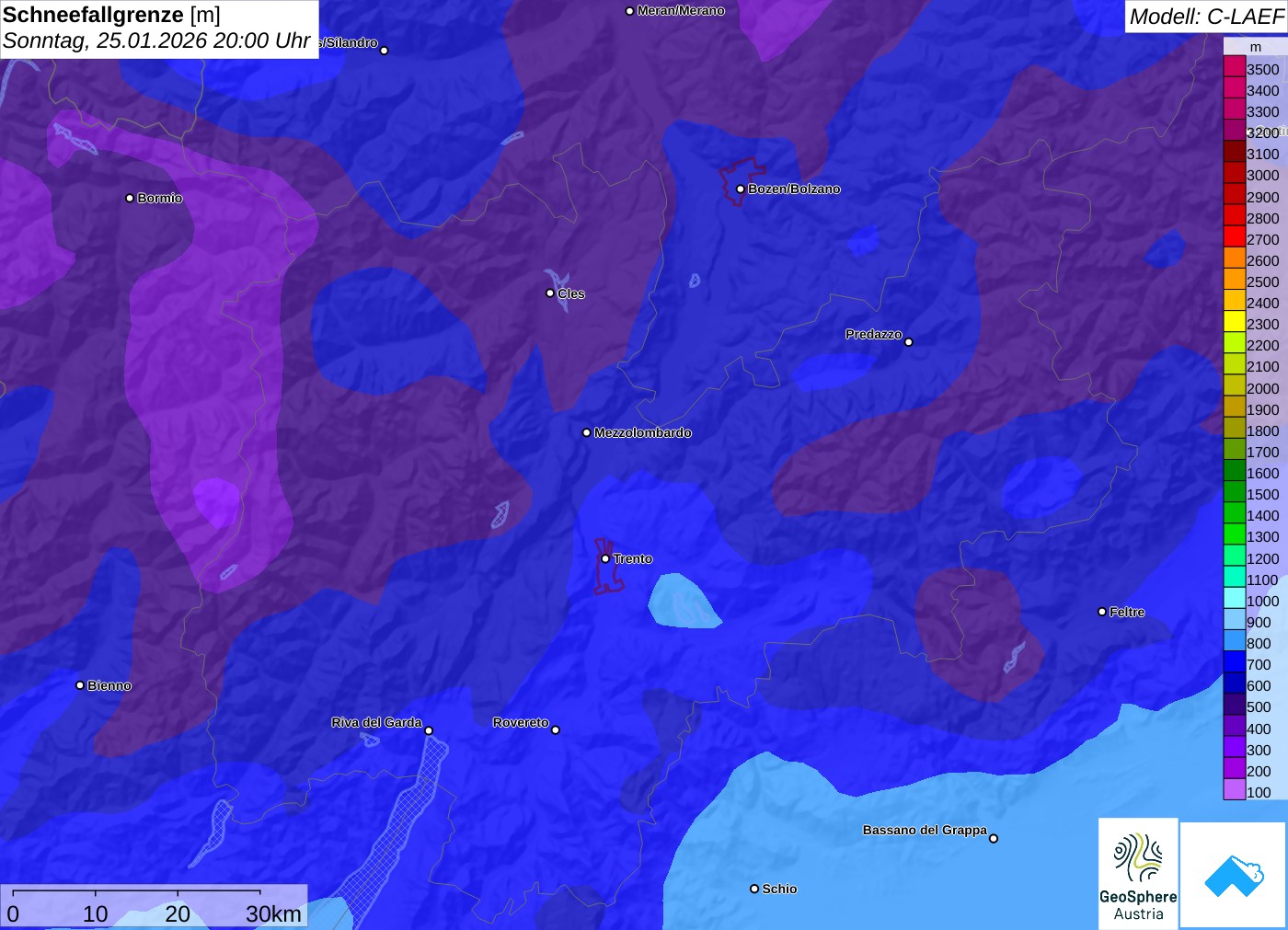1288x930 pixels.
Task: Select the 1000 m legend swatch
Action: (x=1235, y=598)
